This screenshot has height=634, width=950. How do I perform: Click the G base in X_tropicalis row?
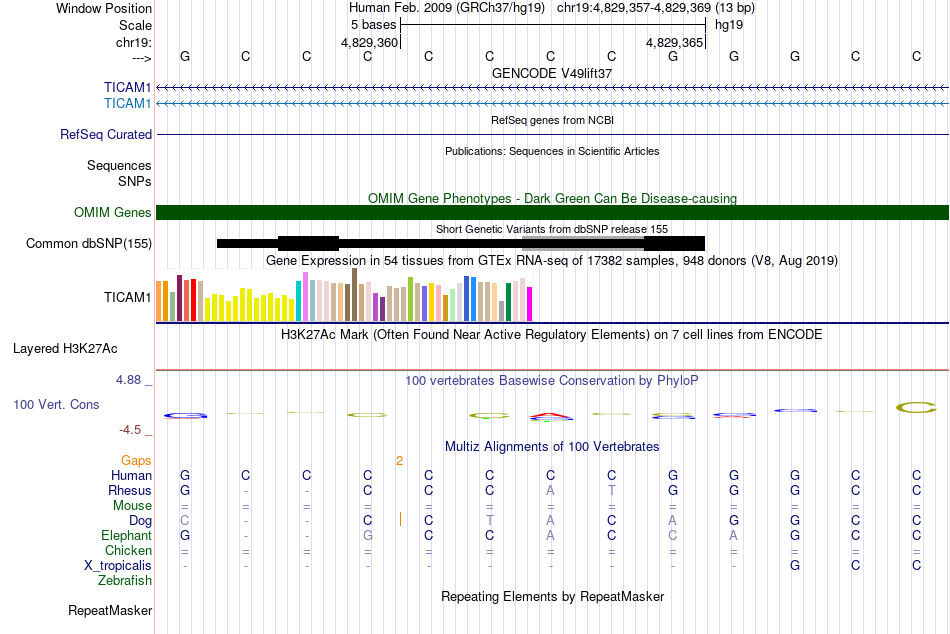pyautogui.click(x=794, y=566)
